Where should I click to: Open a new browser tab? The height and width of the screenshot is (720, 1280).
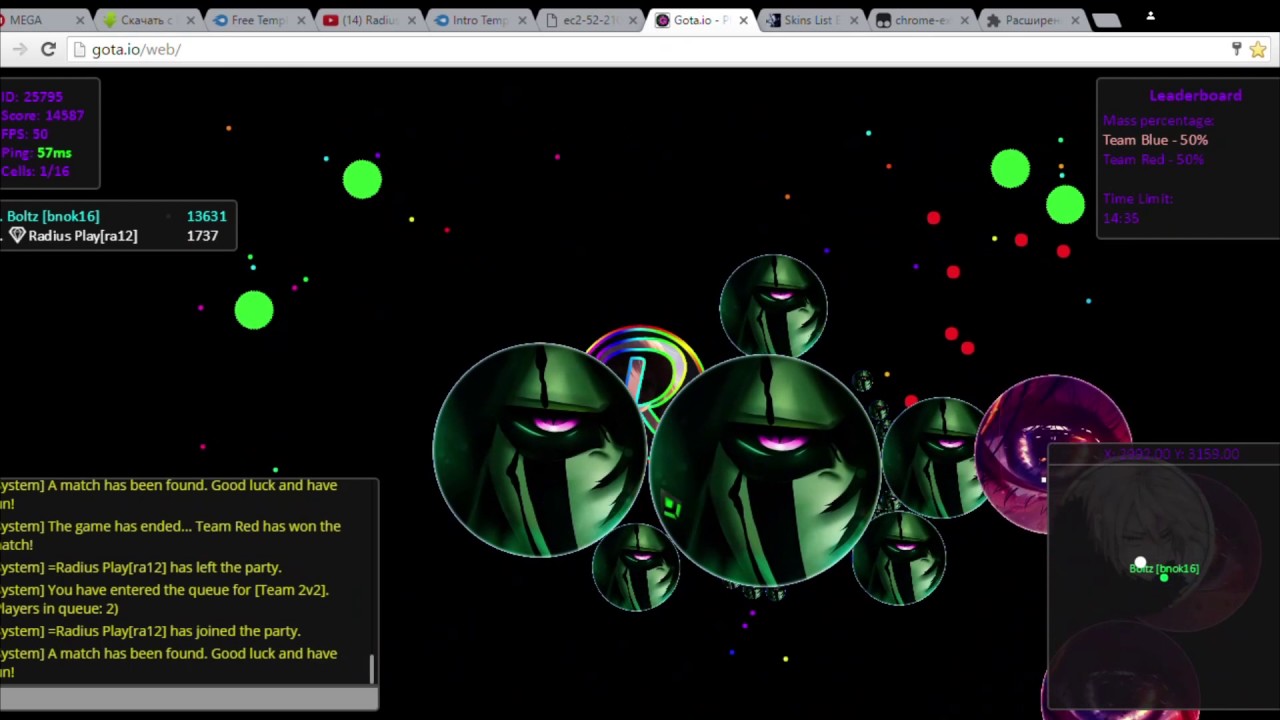pos(1106,20)
